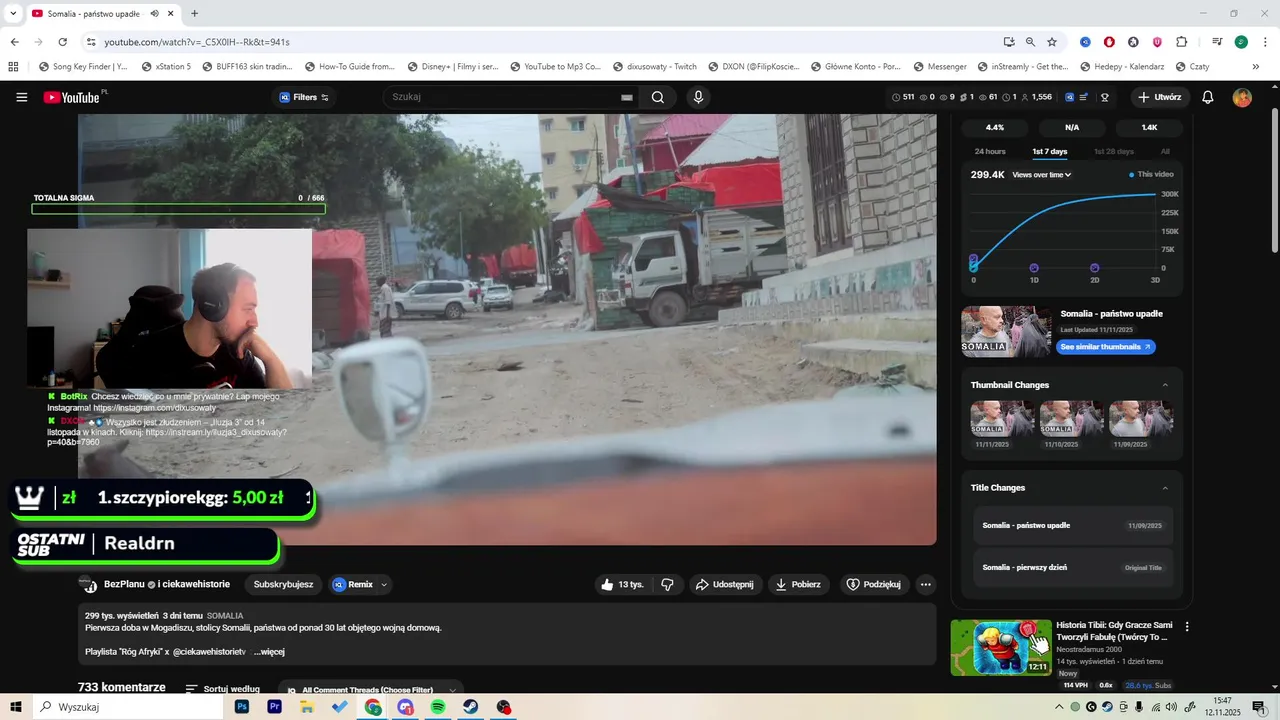Start voice search with the microphone icon
Viewport: 1280px width, 720px height.
[x=698, y=97]
